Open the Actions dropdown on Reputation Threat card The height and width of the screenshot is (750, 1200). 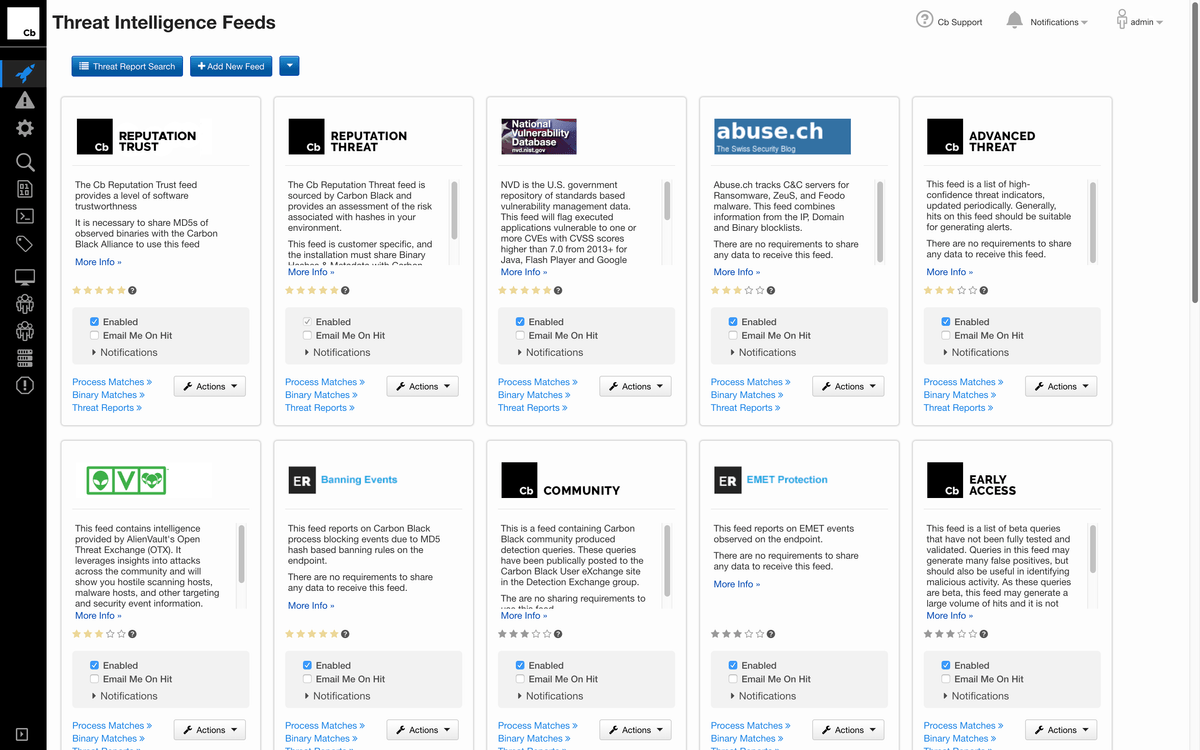pyautogui.click(x=423, y=386)
